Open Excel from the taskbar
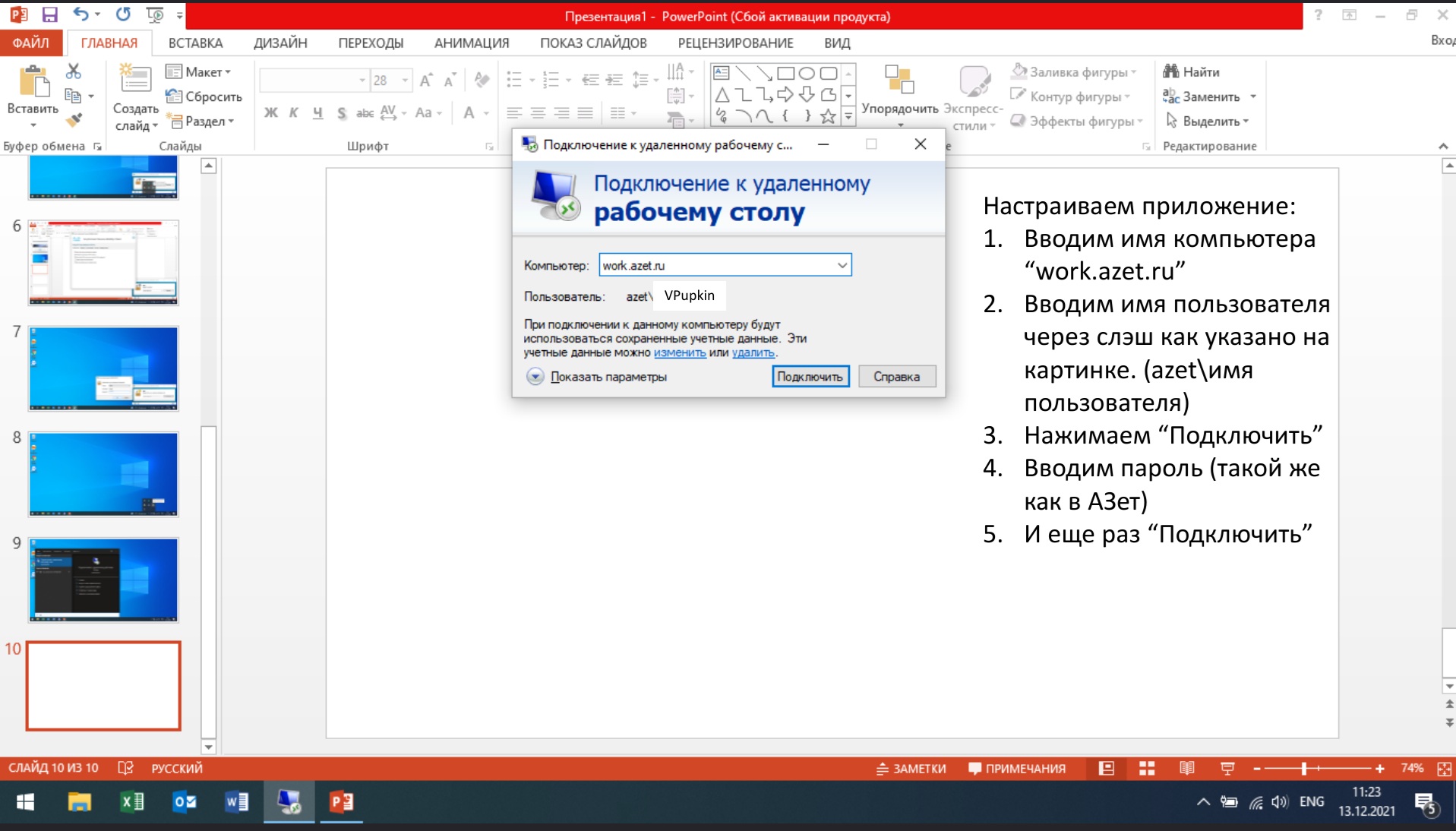Image resolution: width=1456 pixels, height=831 pixels. point(132,802)
